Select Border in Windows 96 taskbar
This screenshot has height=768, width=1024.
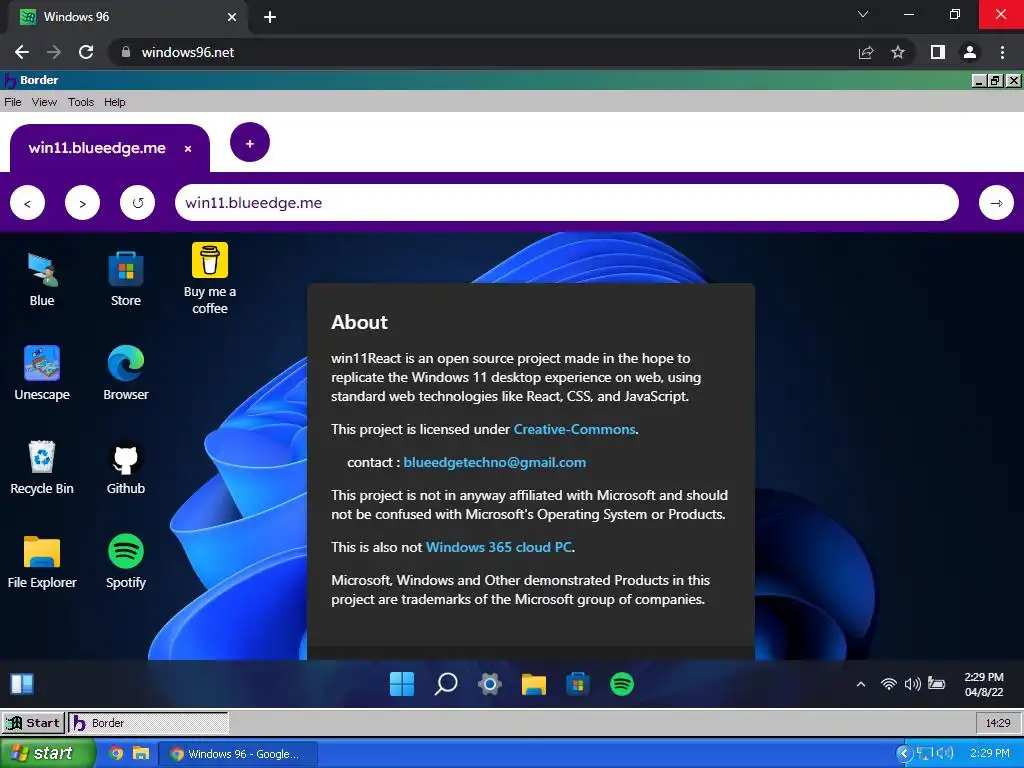pyautogui.click(x=148, y=723)
